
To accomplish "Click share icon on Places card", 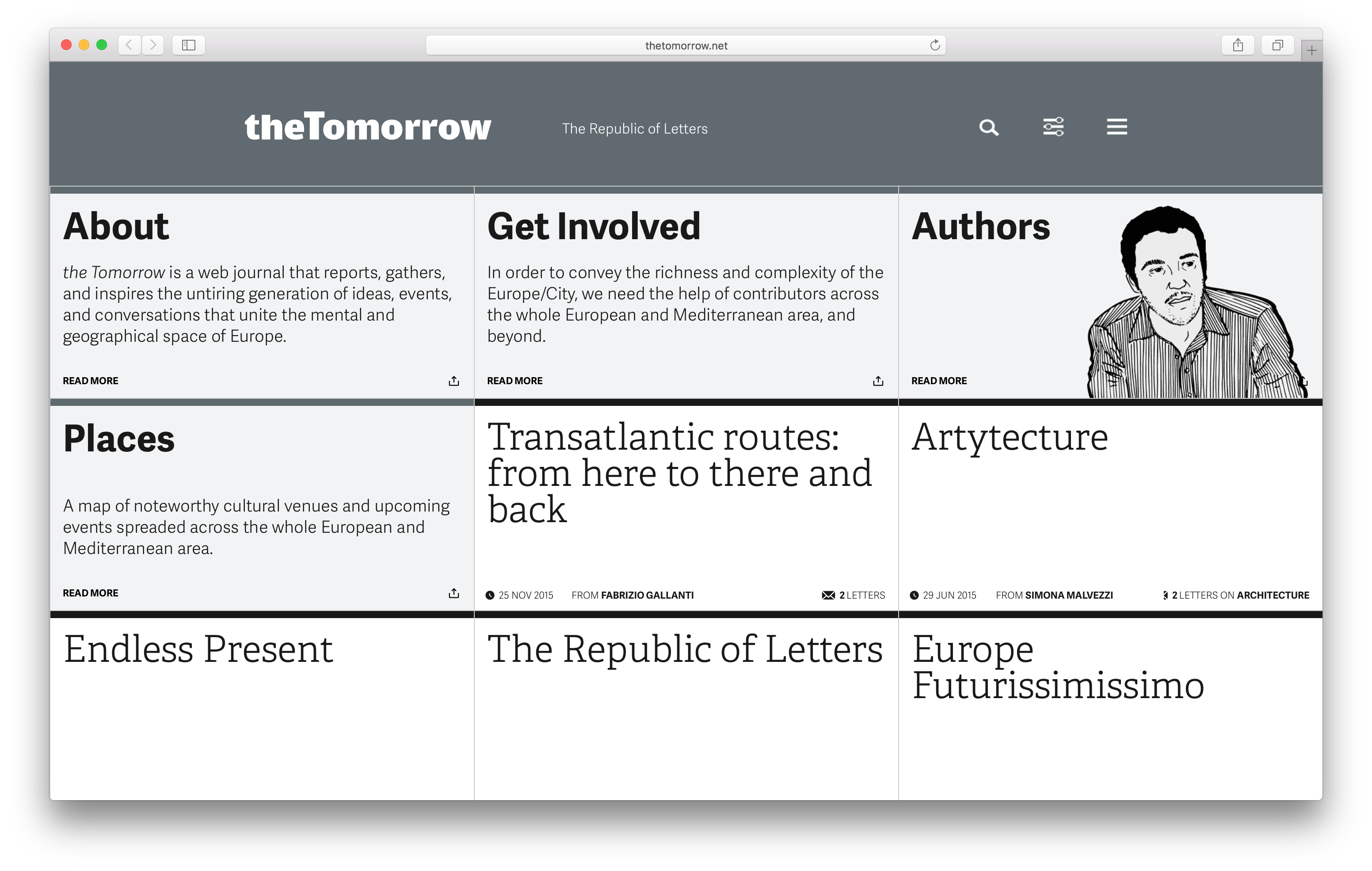I will pyautogui.click(x=454, y=593).
